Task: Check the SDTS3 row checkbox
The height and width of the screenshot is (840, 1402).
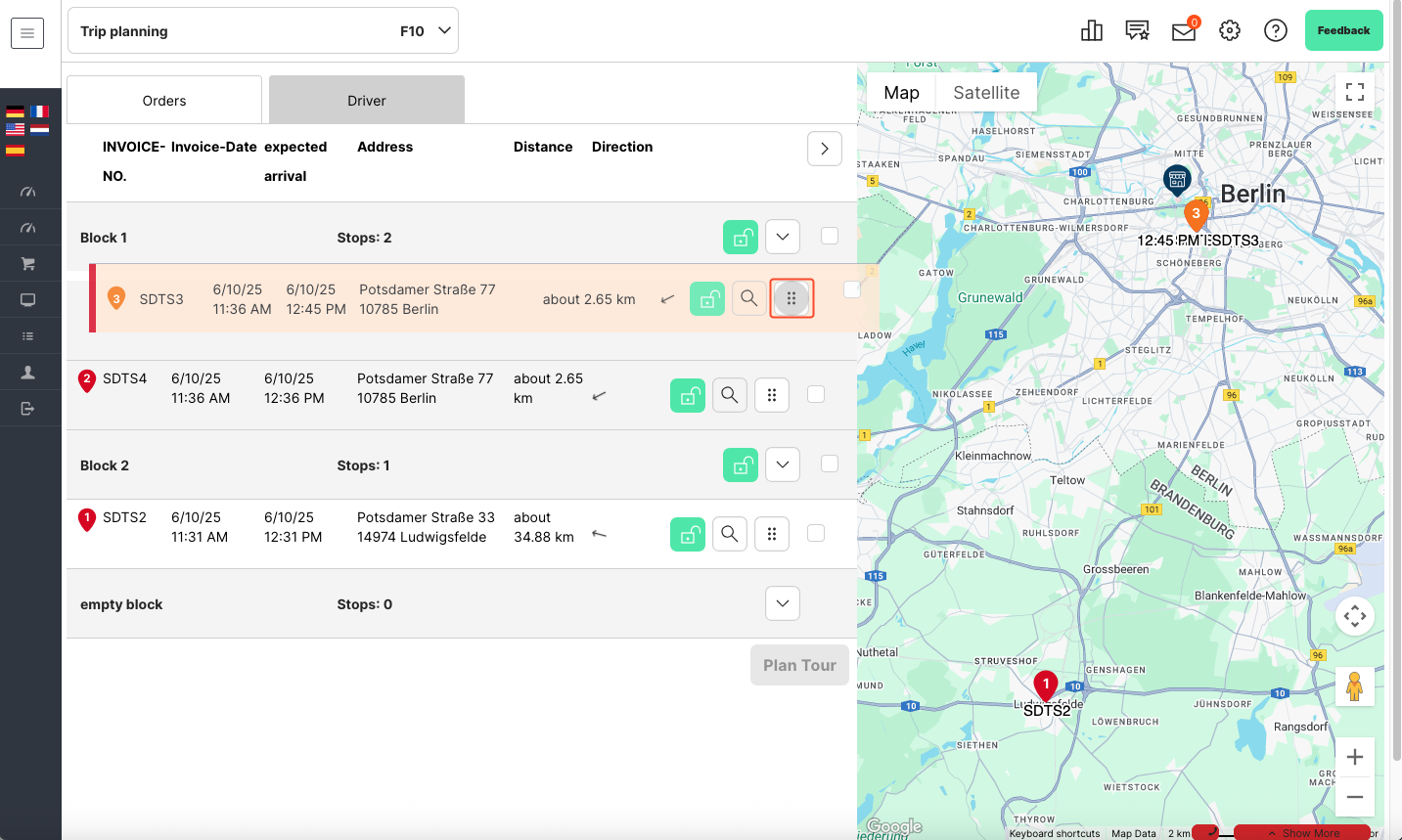Action: click(852, 289)
